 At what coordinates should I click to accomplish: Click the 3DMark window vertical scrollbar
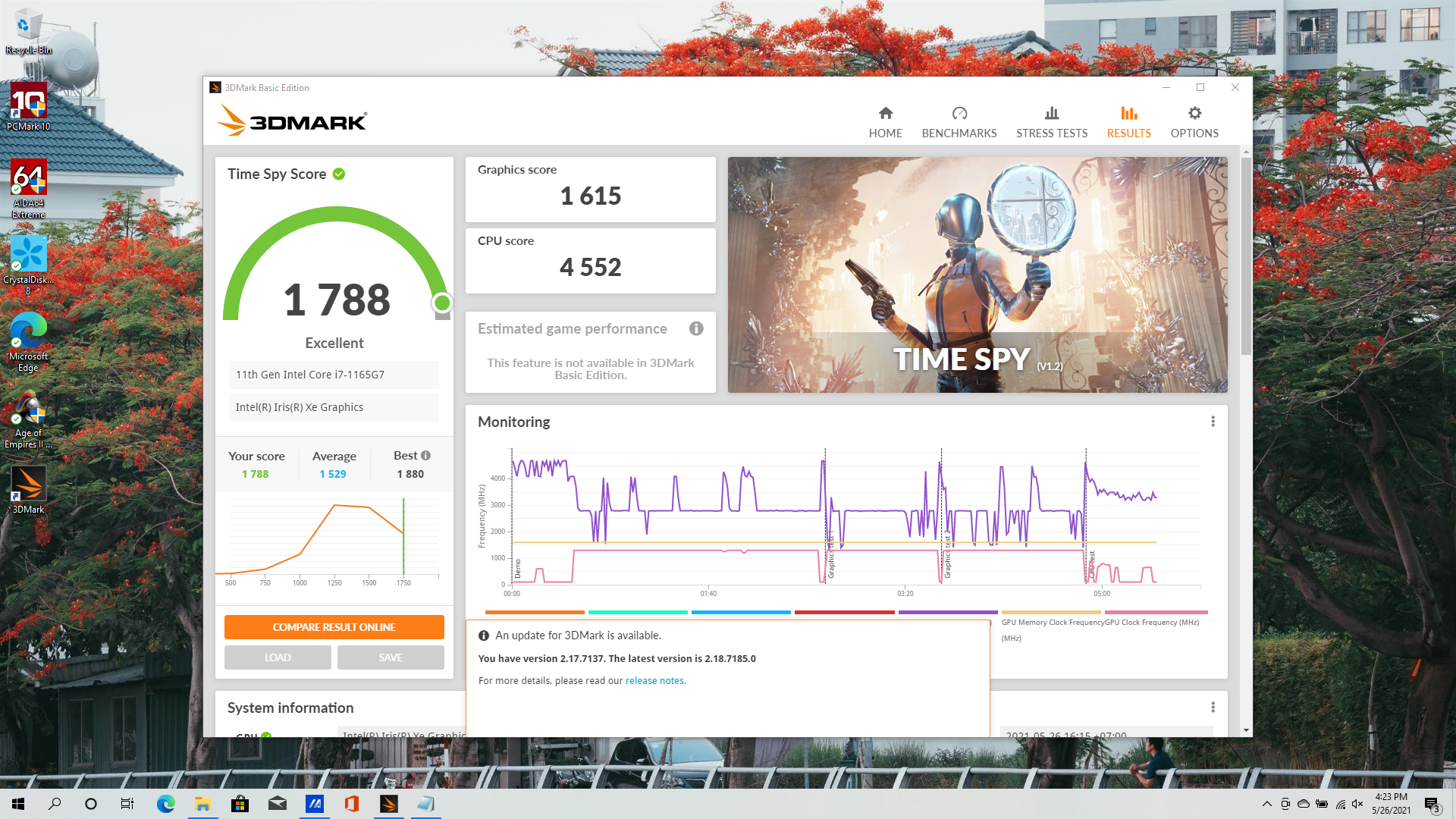click(1246, 258)
